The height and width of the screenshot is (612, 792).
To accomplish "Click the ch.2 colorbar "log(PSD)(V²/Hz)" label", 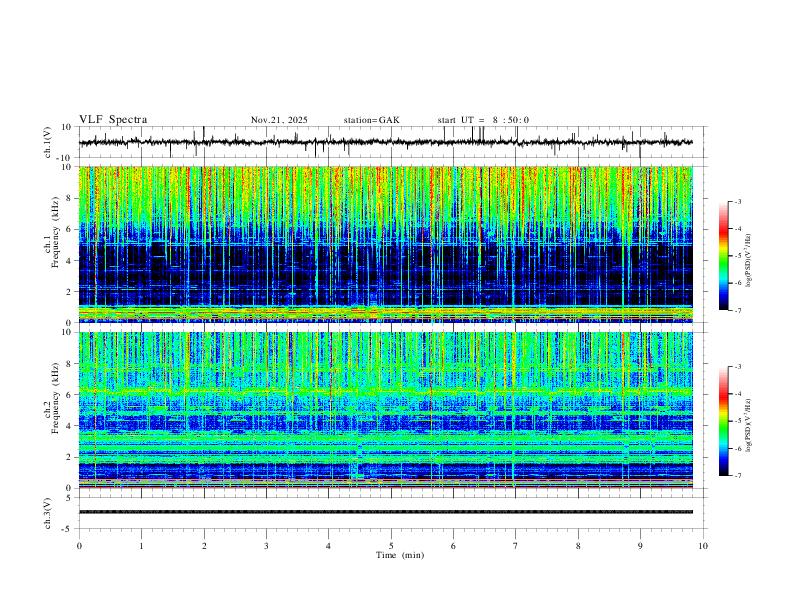I will [x=748, y=426].
